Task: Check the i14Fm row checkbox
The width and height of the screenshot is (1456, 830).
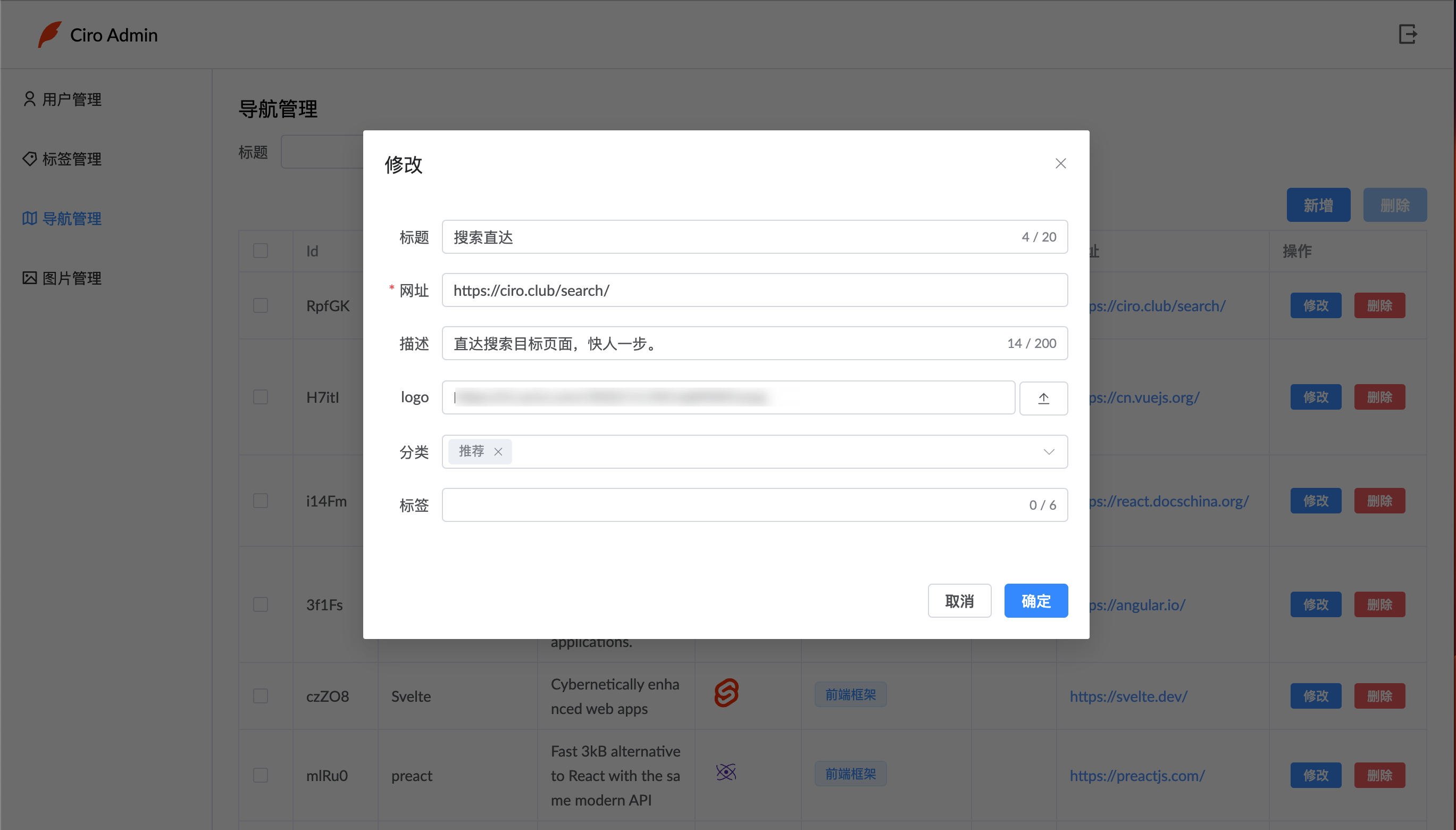Action: click(x=261, y=501)
